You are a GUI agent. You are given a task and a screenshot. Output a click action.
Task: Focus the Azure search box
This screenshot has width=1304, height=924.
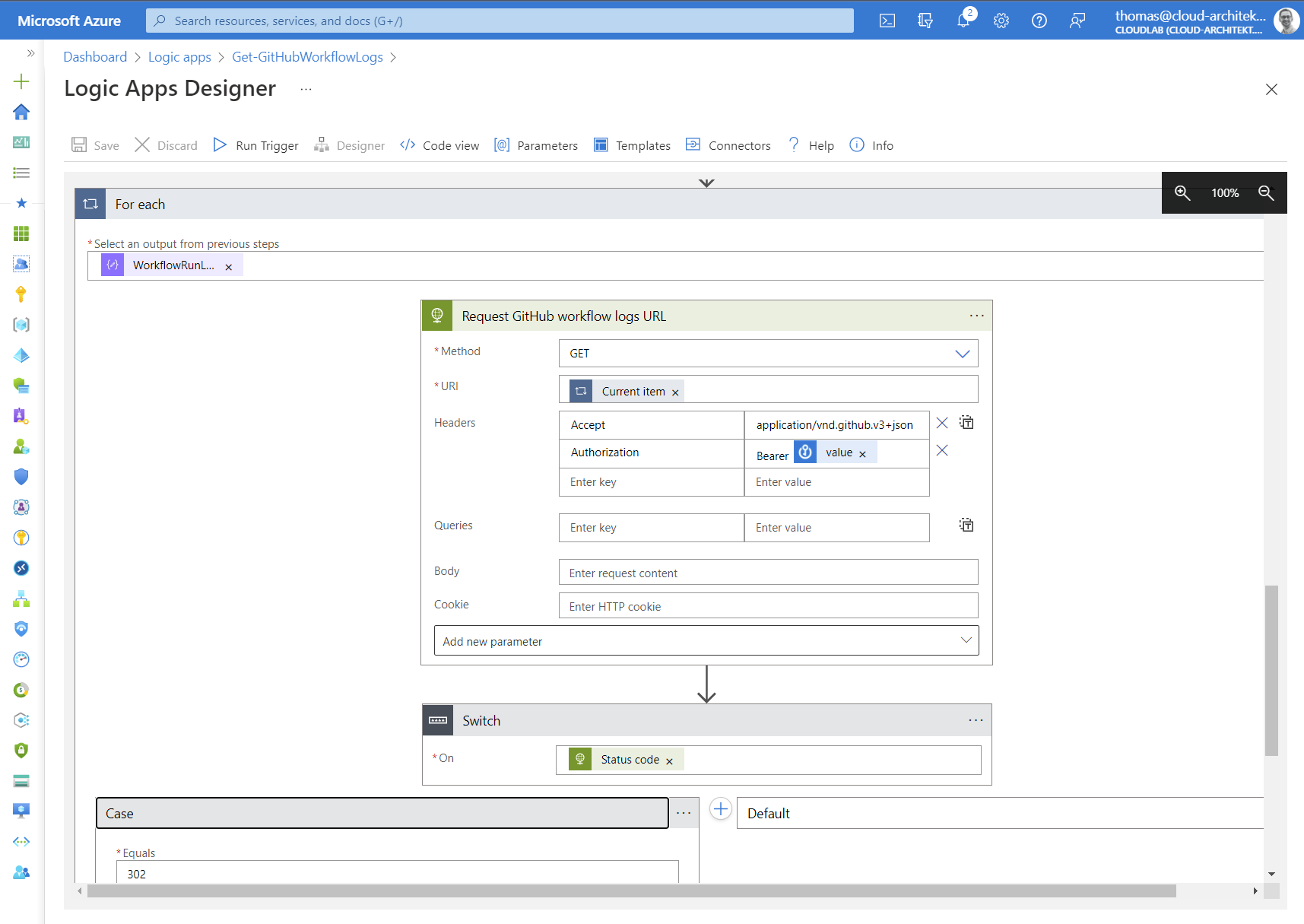[500, 21]
